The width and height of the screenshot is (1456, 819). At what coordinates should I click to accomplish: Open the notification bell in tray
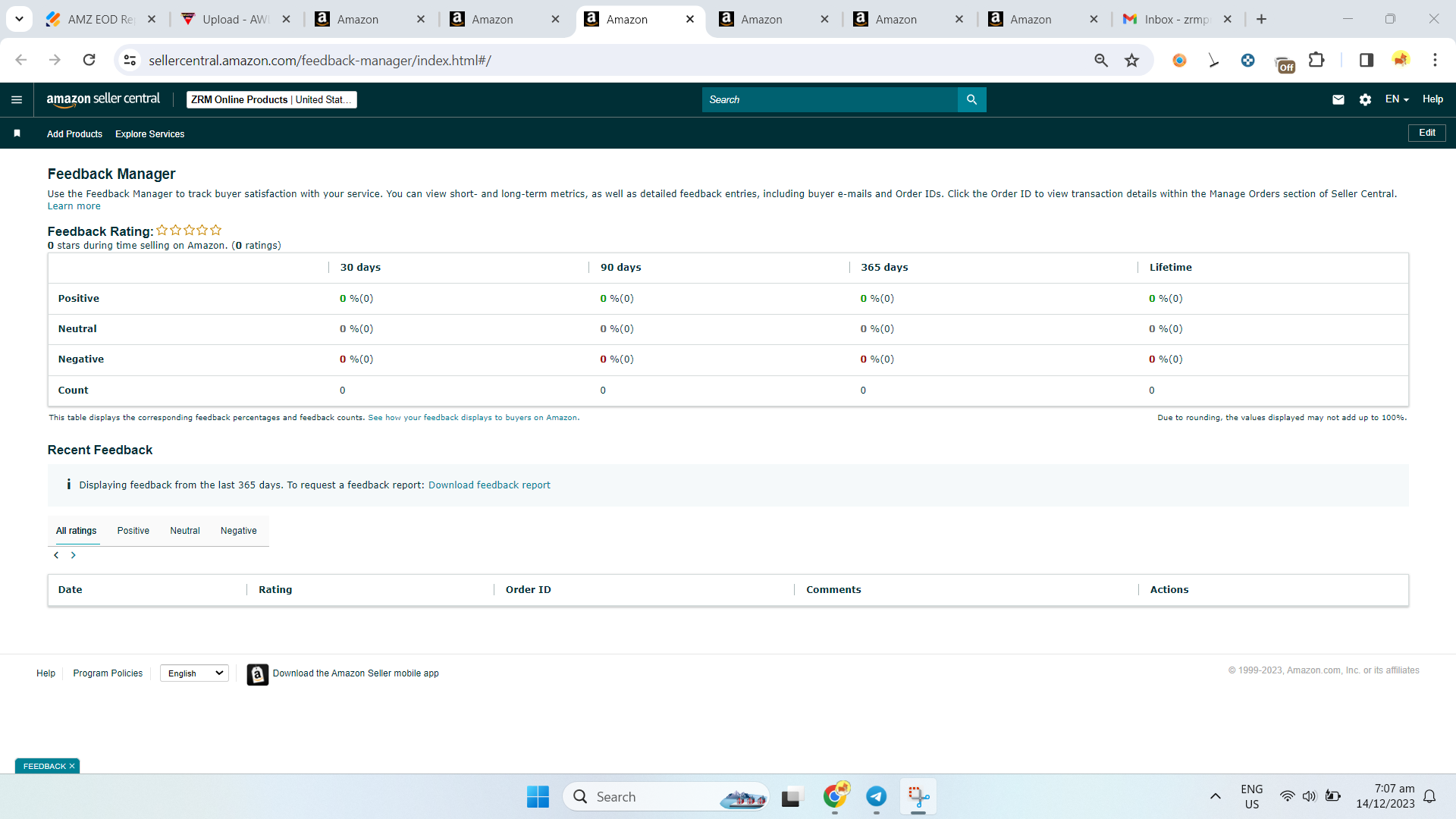pos(1430,796)
